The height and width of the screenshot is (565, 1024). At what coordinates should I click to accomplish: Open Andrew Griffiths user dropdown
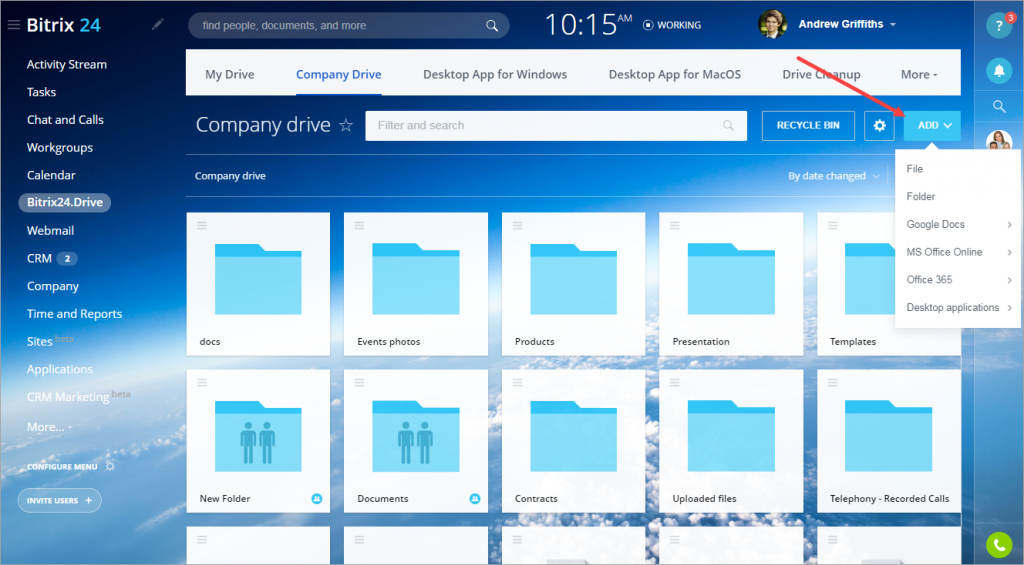pyautogui.click(x=847, y=24)
